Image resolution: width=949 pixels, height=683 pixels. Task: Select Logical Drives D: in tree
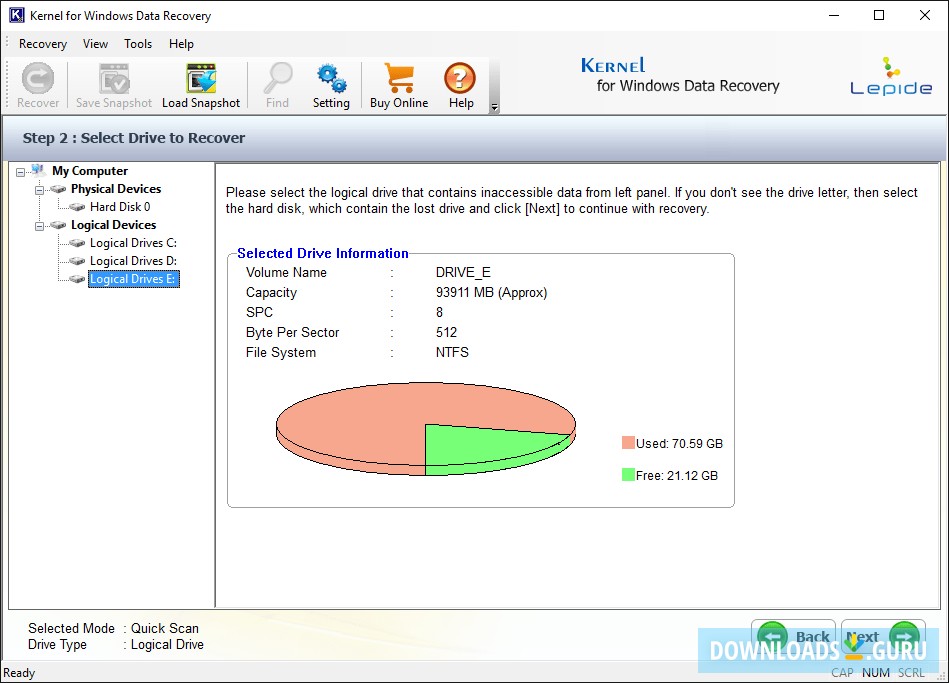(133, 261)
